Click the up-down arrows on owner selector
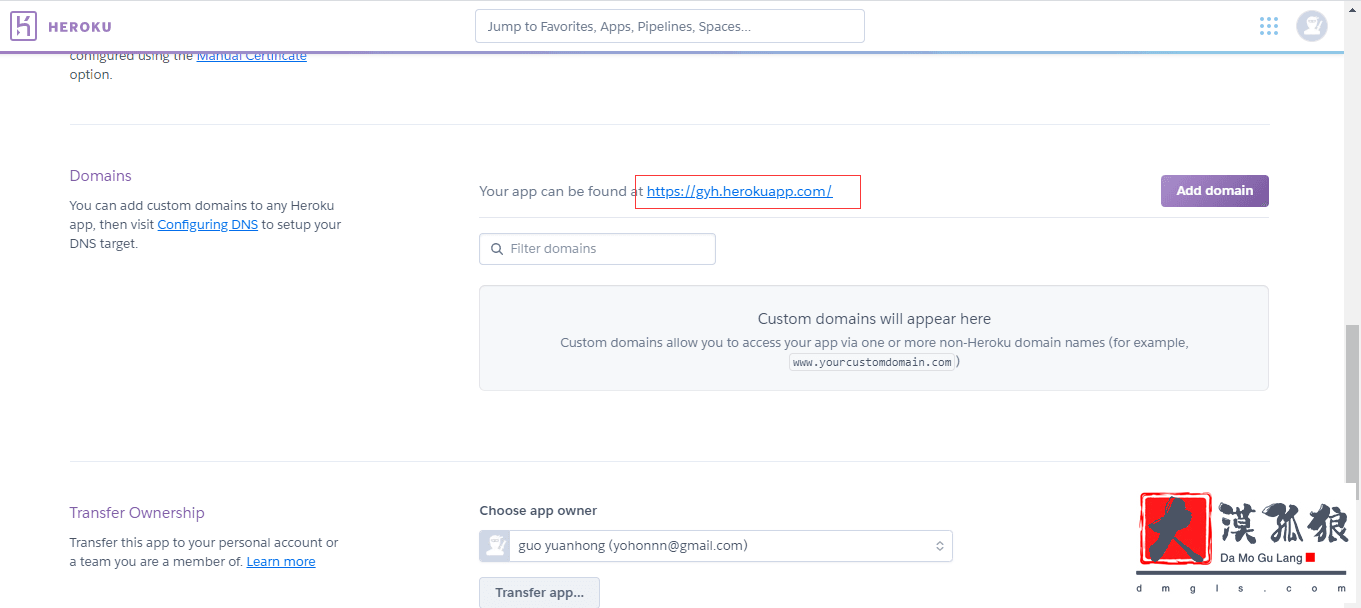Image resolution: width=1361 pixels, height=608 pixels. [x=939, y=546]
